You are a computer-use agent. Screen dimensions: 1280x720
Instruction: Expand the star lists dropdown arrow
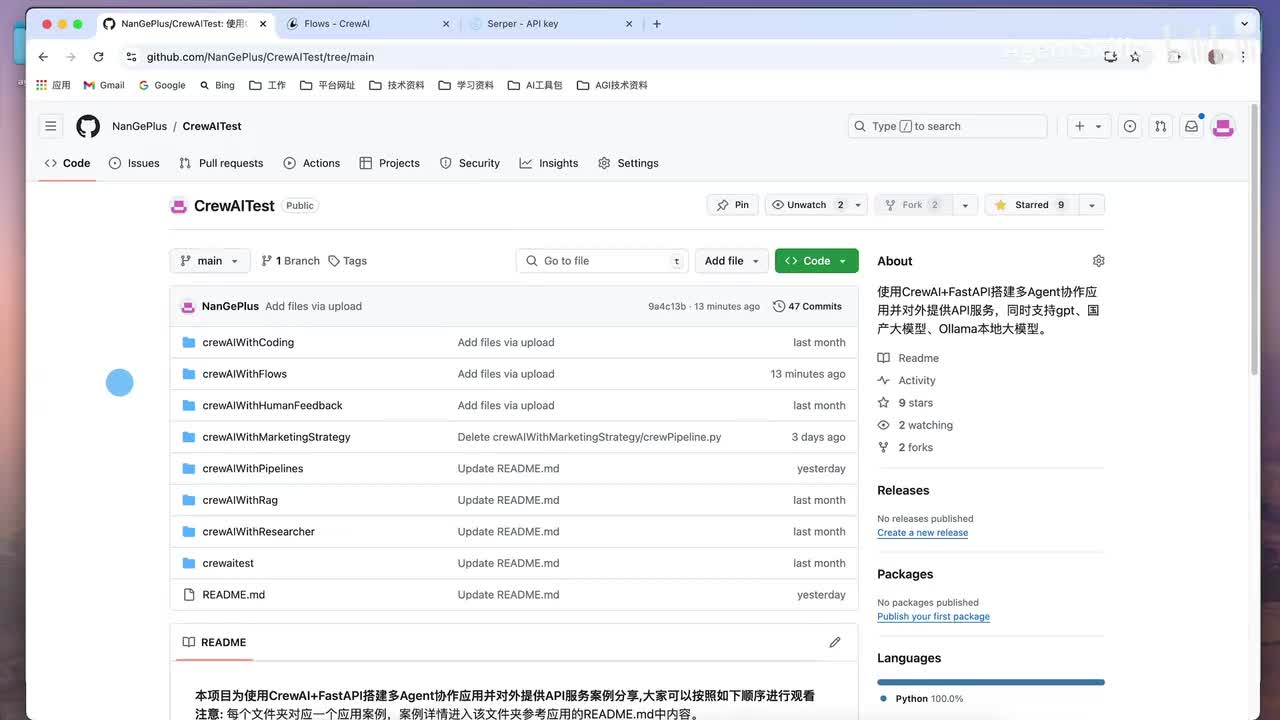(x=1092, y=205)
